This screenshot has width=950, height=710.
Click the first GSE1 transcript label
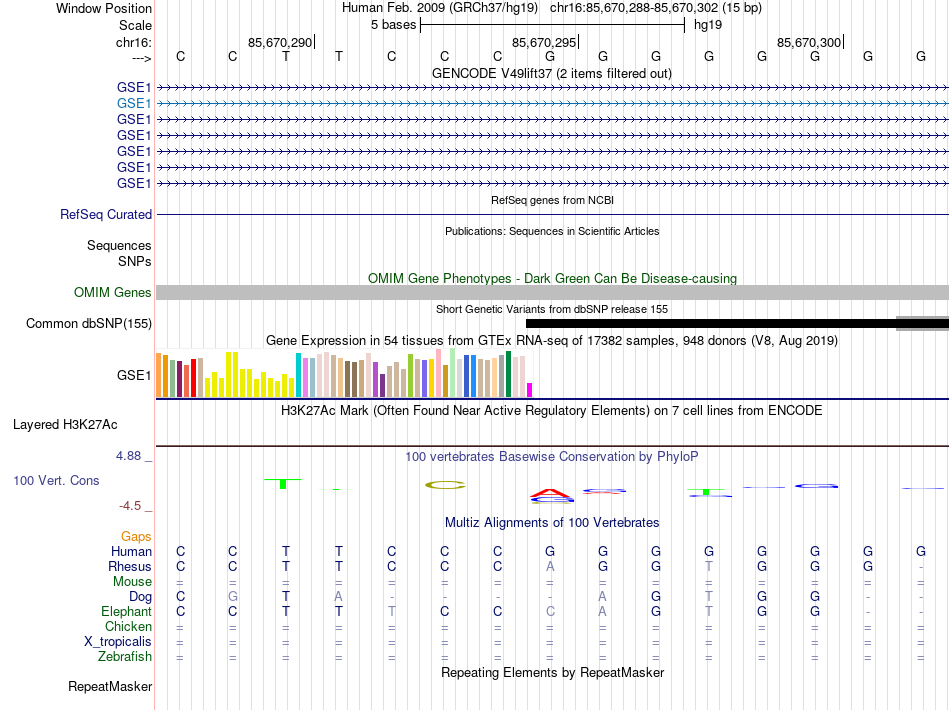[x=134, y=87]
